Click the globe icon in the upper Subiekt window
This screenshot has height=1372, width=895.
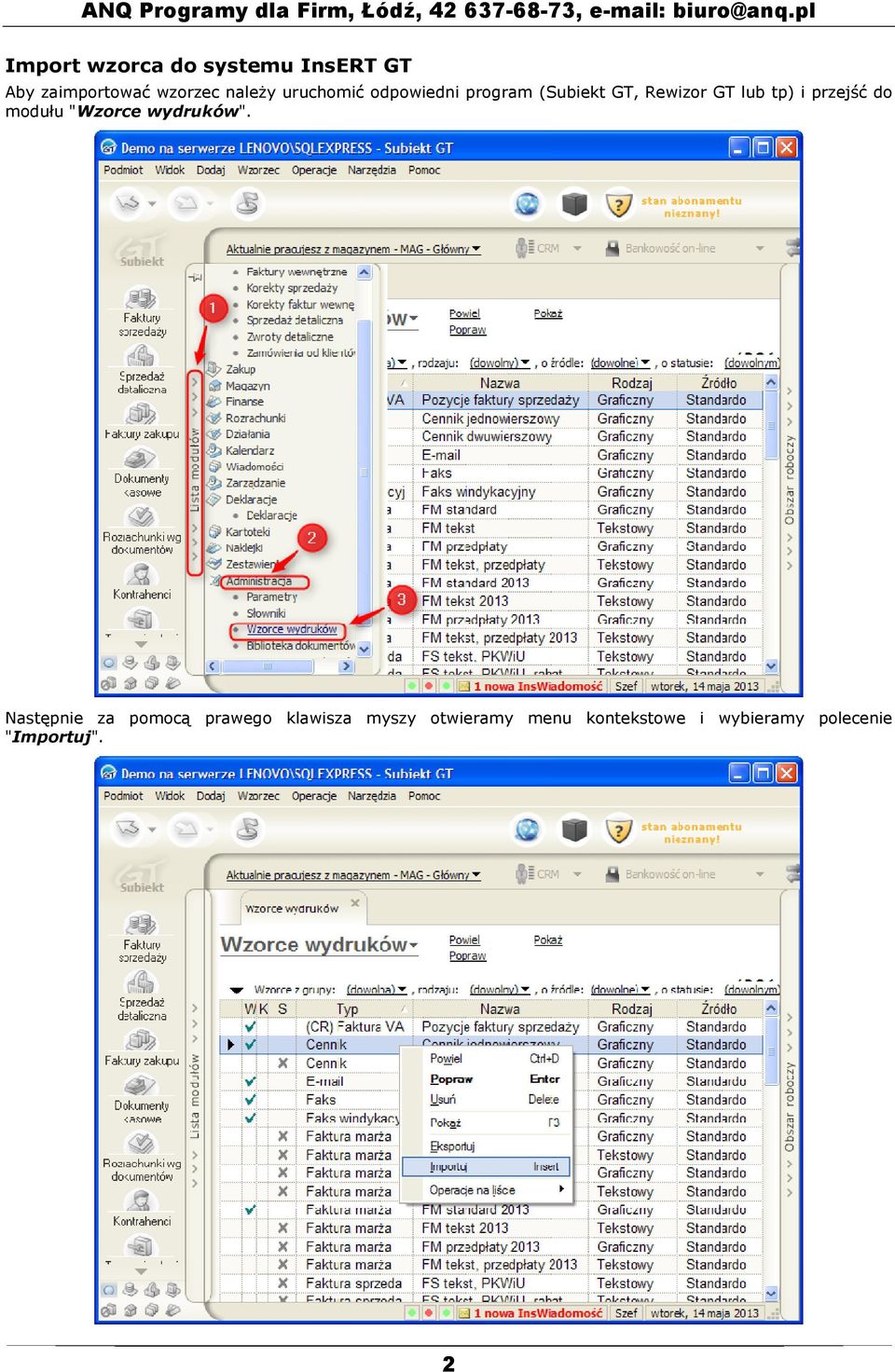(x=528, y=203)
